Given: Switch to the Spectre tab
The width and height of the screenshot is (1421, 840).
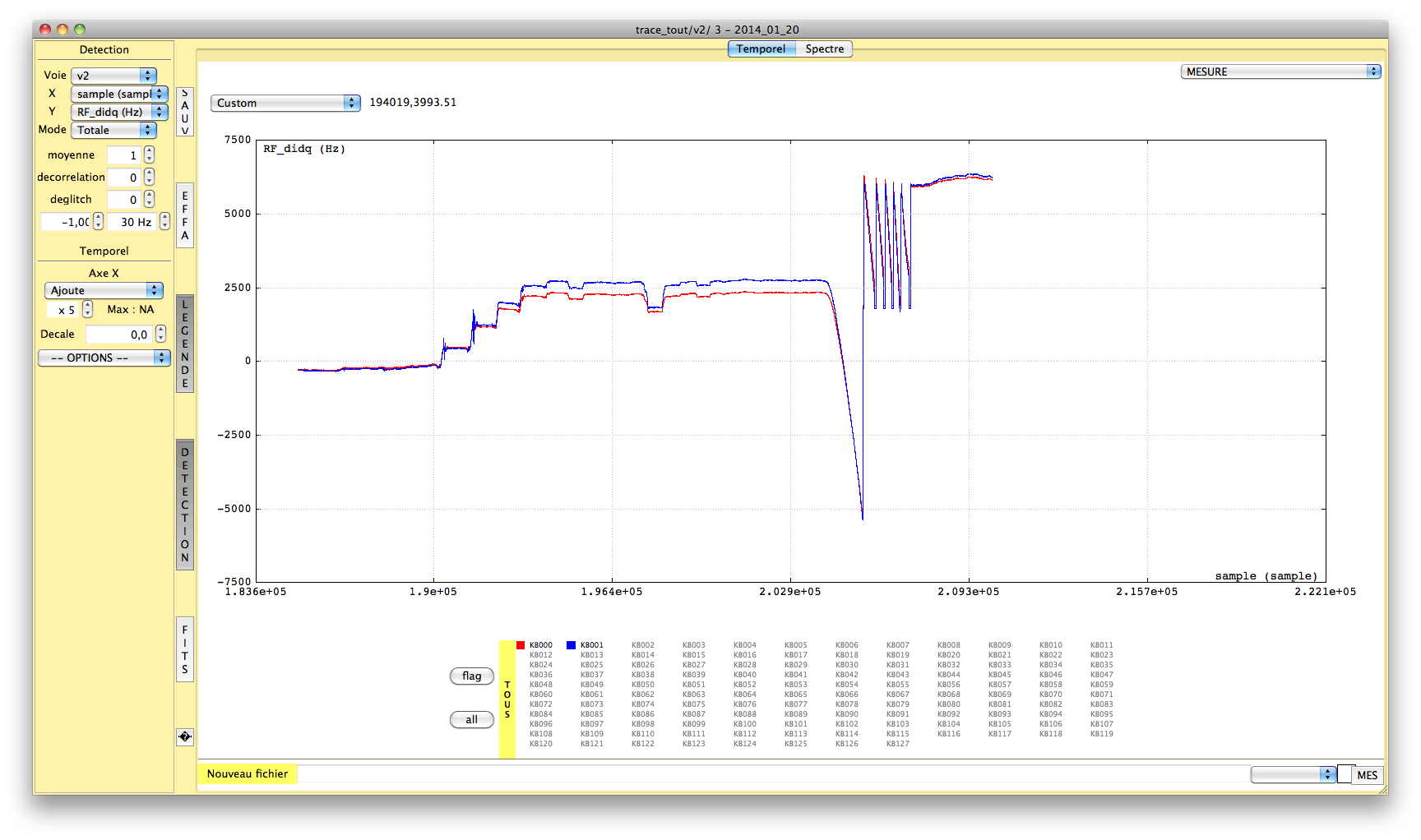Looking at the screenshot, I should point(824,49).
